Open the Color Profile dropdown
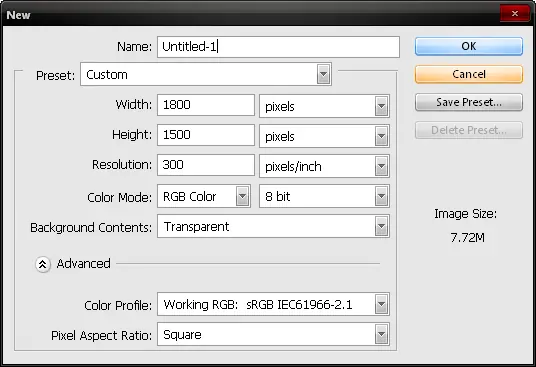 [x=273, y=304]
